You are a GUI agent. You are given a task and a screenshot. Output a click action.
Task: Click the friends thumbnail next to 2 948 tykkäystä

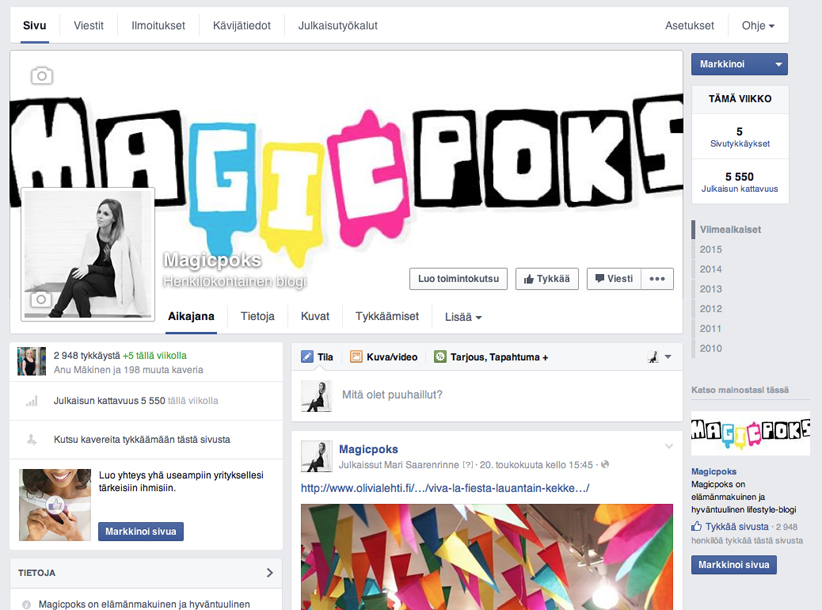[31, 361]
